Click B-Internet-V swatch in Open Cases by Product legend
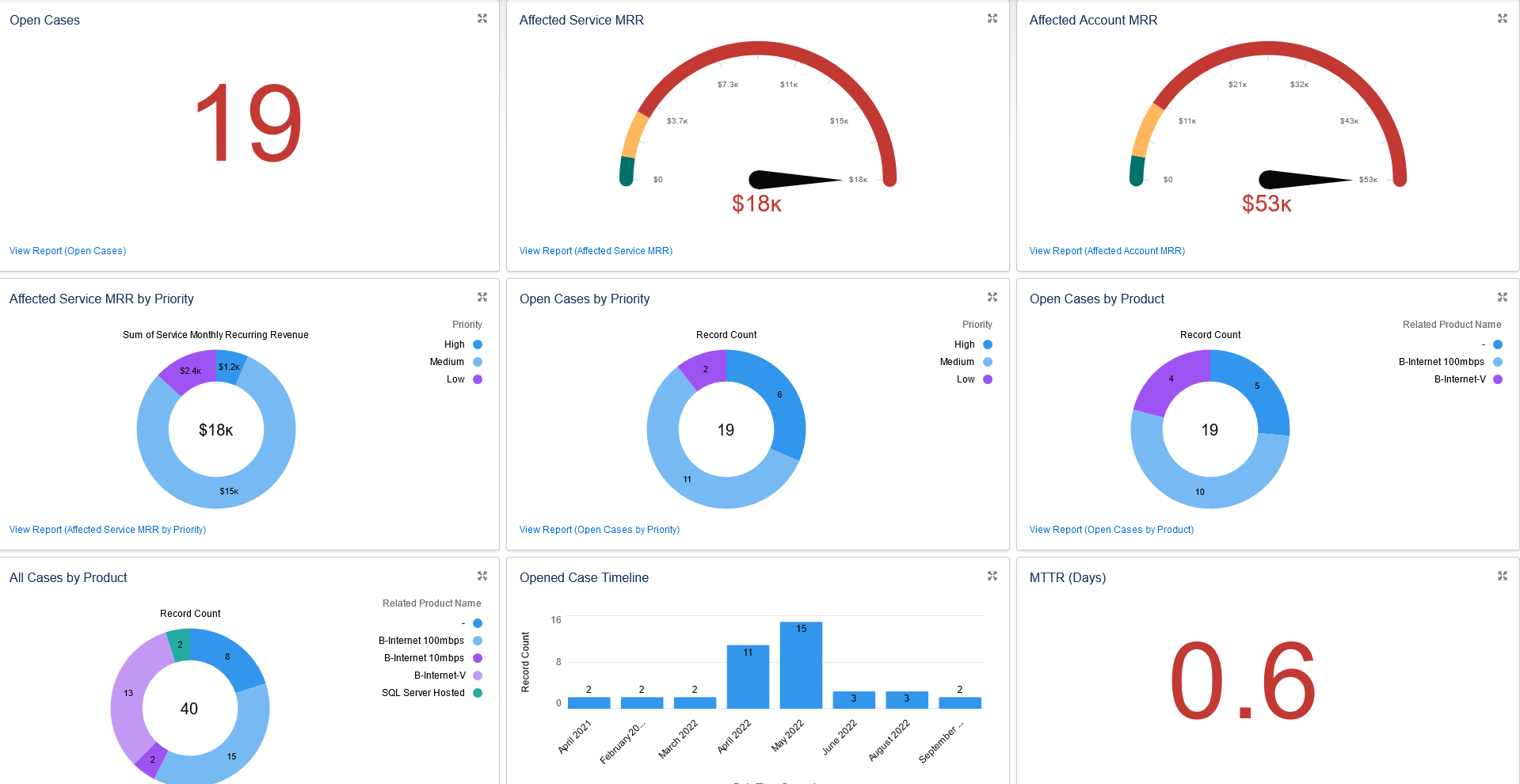Image resolution: width=1520 pixels, height=784 pixels. pyautogui.click(x=1498, y=379)
